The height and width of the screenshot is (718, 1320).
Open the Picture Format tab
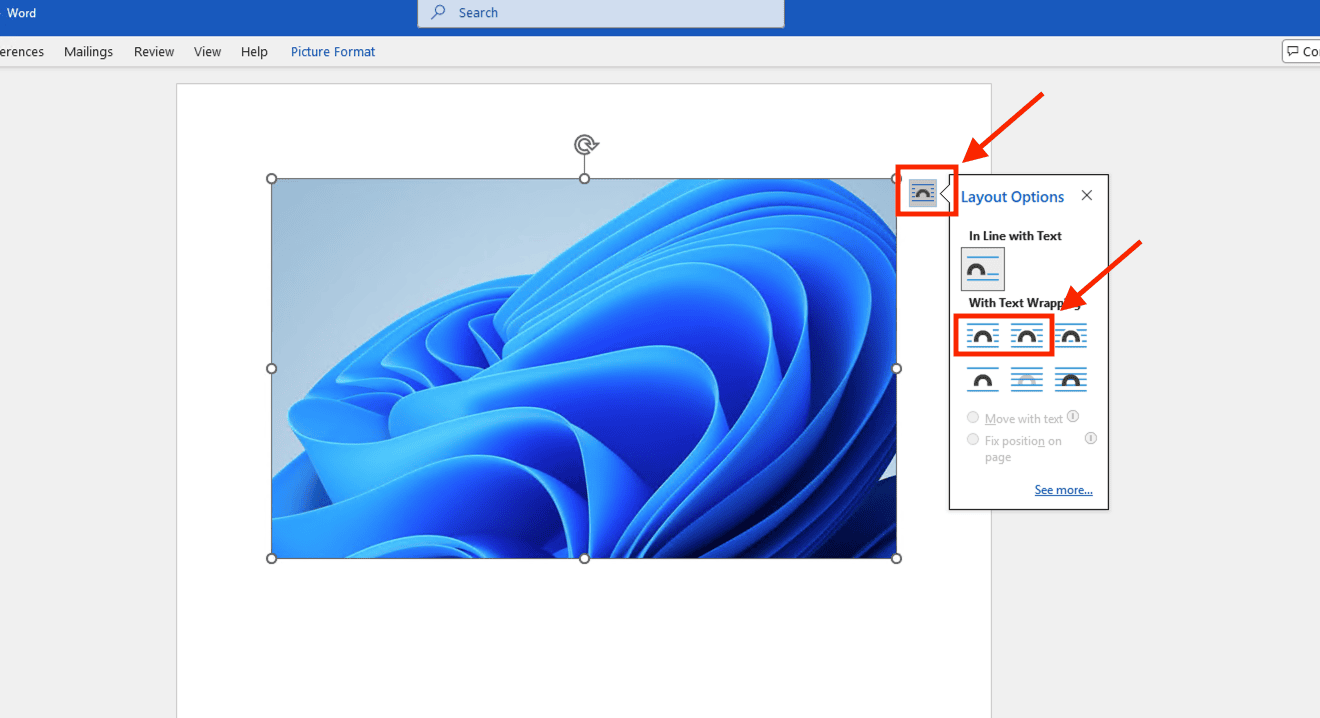(333, 52)
